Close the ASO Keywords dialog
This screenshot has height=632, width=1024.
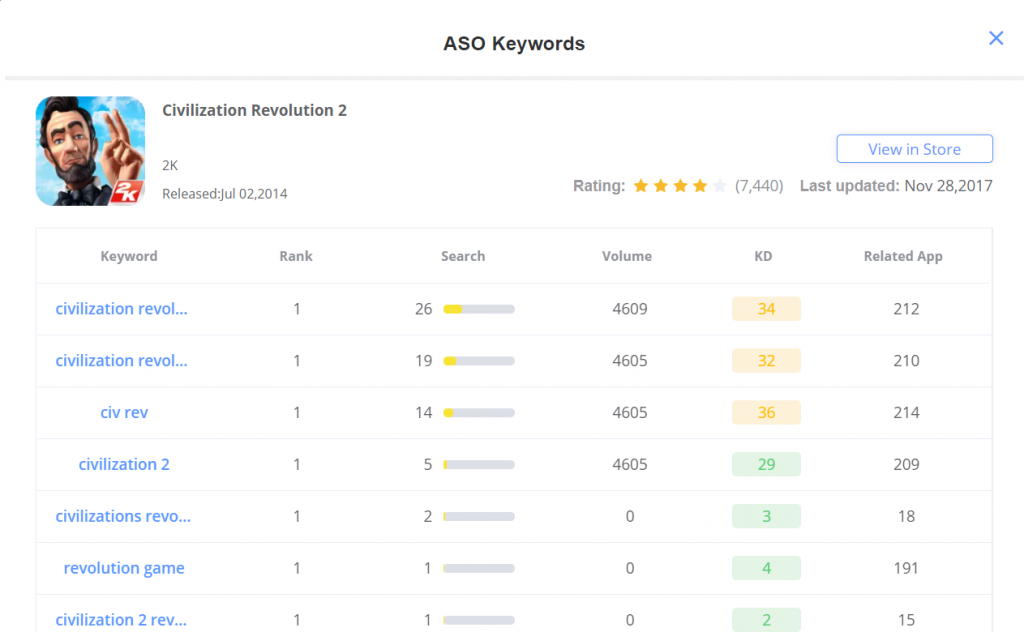[x=995, y=38]
